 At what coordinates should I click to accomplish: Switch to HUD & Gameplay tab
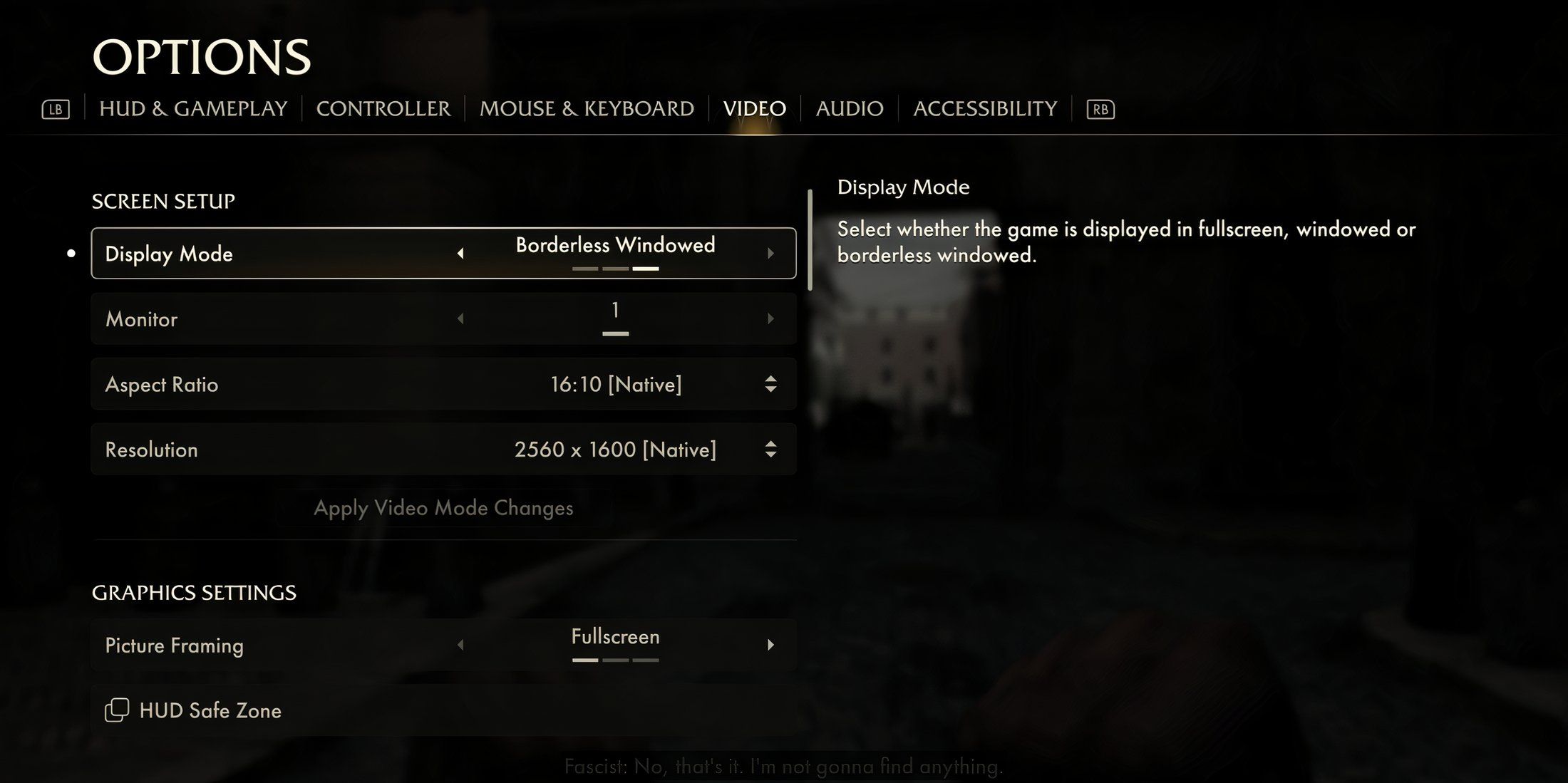coord(193,108)
